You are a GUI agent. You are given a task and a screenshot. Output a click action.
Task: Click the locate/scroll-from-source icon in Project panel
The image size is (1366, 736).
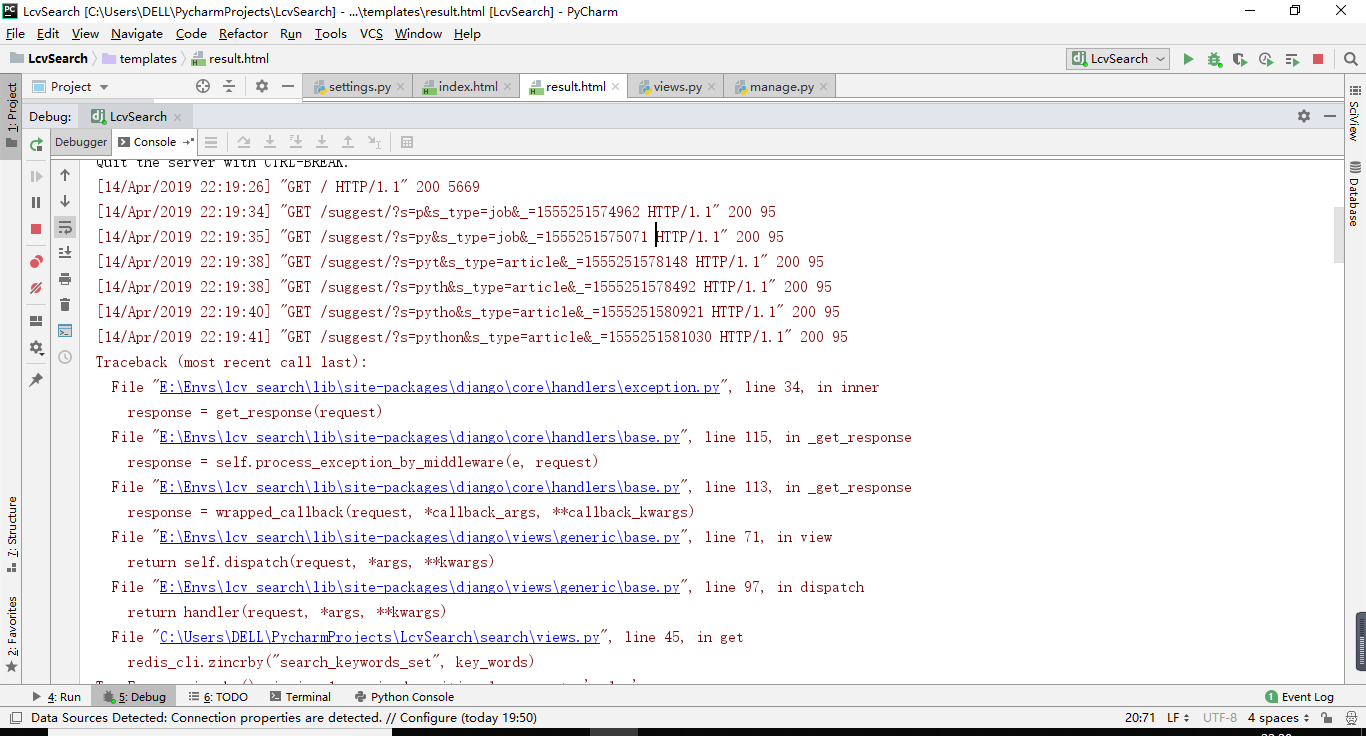click(203, 87)
